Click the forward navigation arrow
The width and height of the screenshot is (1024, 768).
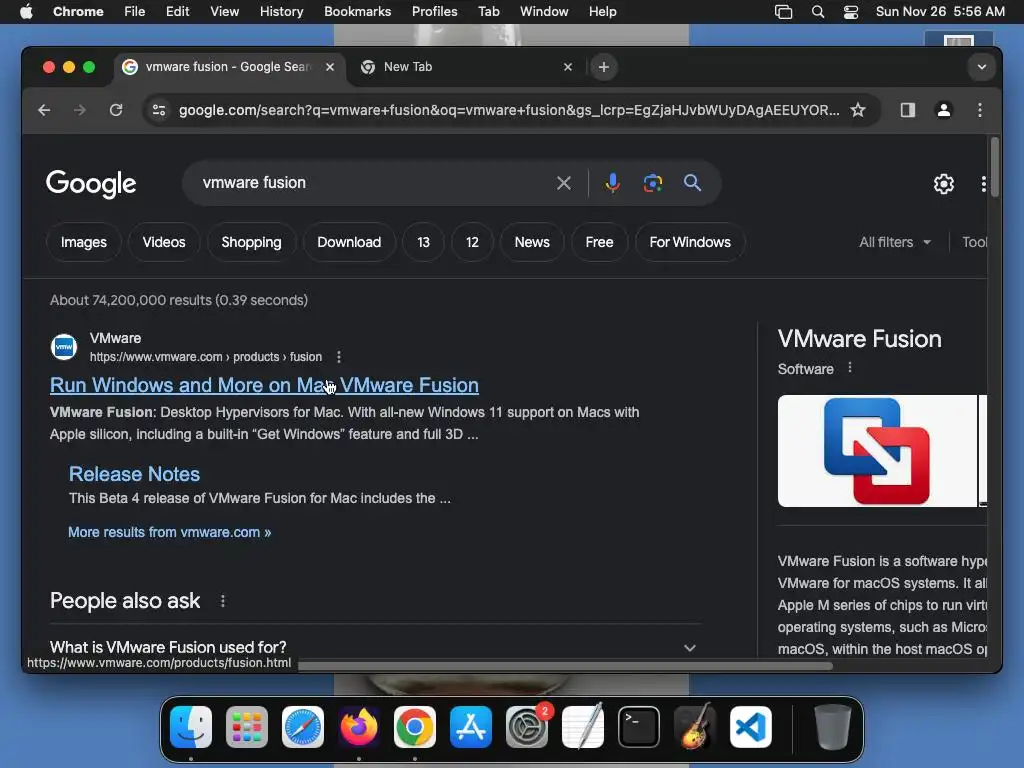point(80,110)
